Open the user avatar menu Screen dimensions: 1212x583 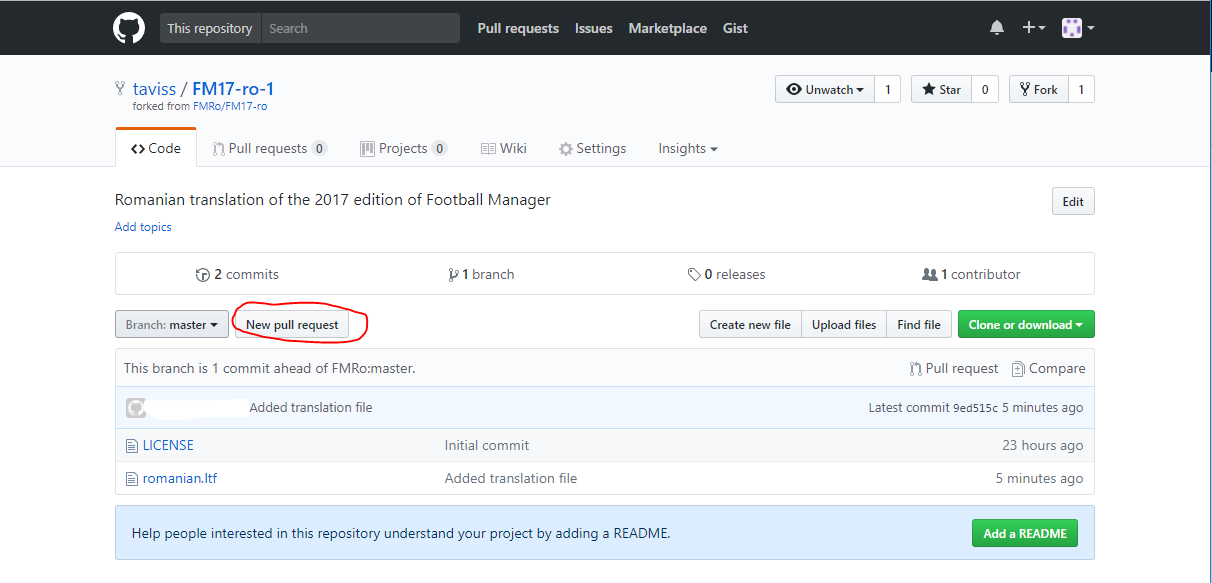click(1077, 28)
